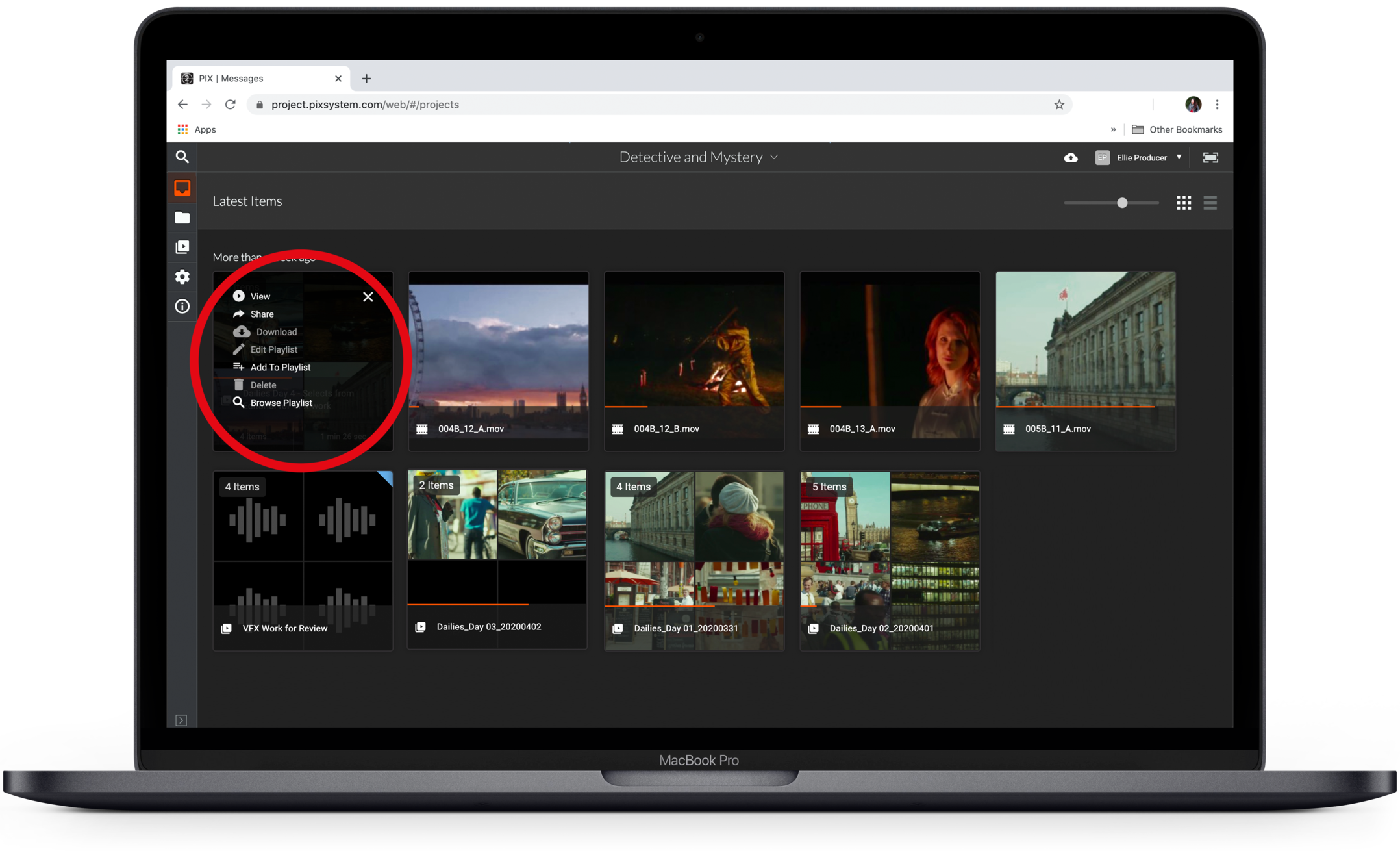Click the info icon in sidebar
1400x851 pixels.
click(182, 307)
